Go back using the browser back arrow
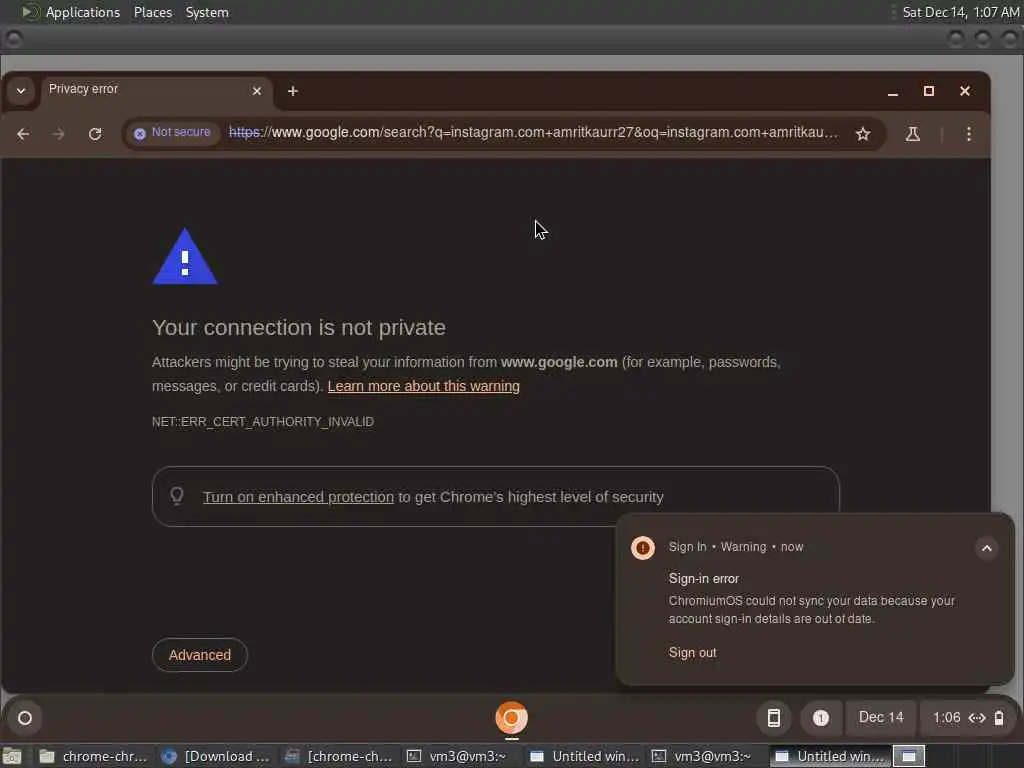The height and width of the screenshot is (768, 1024). (23, 134)
